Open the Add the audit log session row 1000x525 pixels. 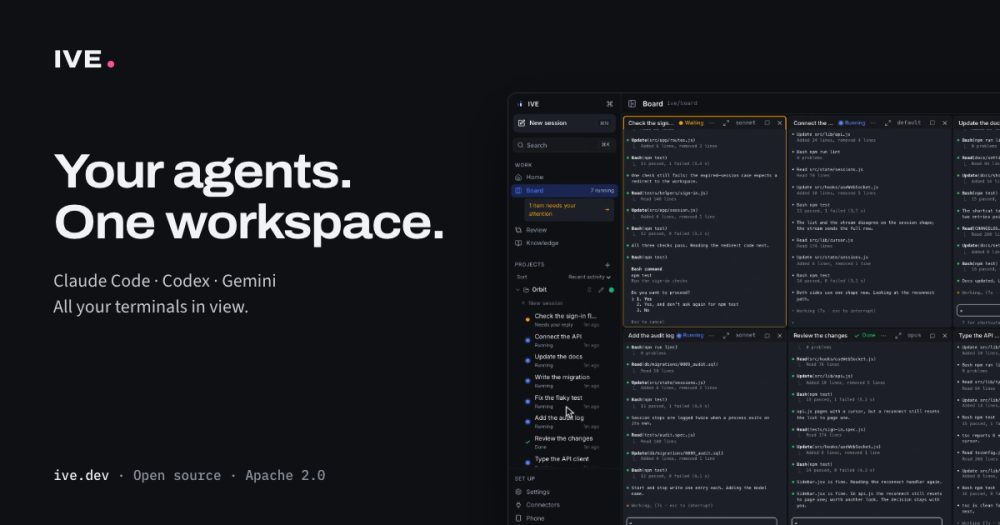tap(564, 422)
